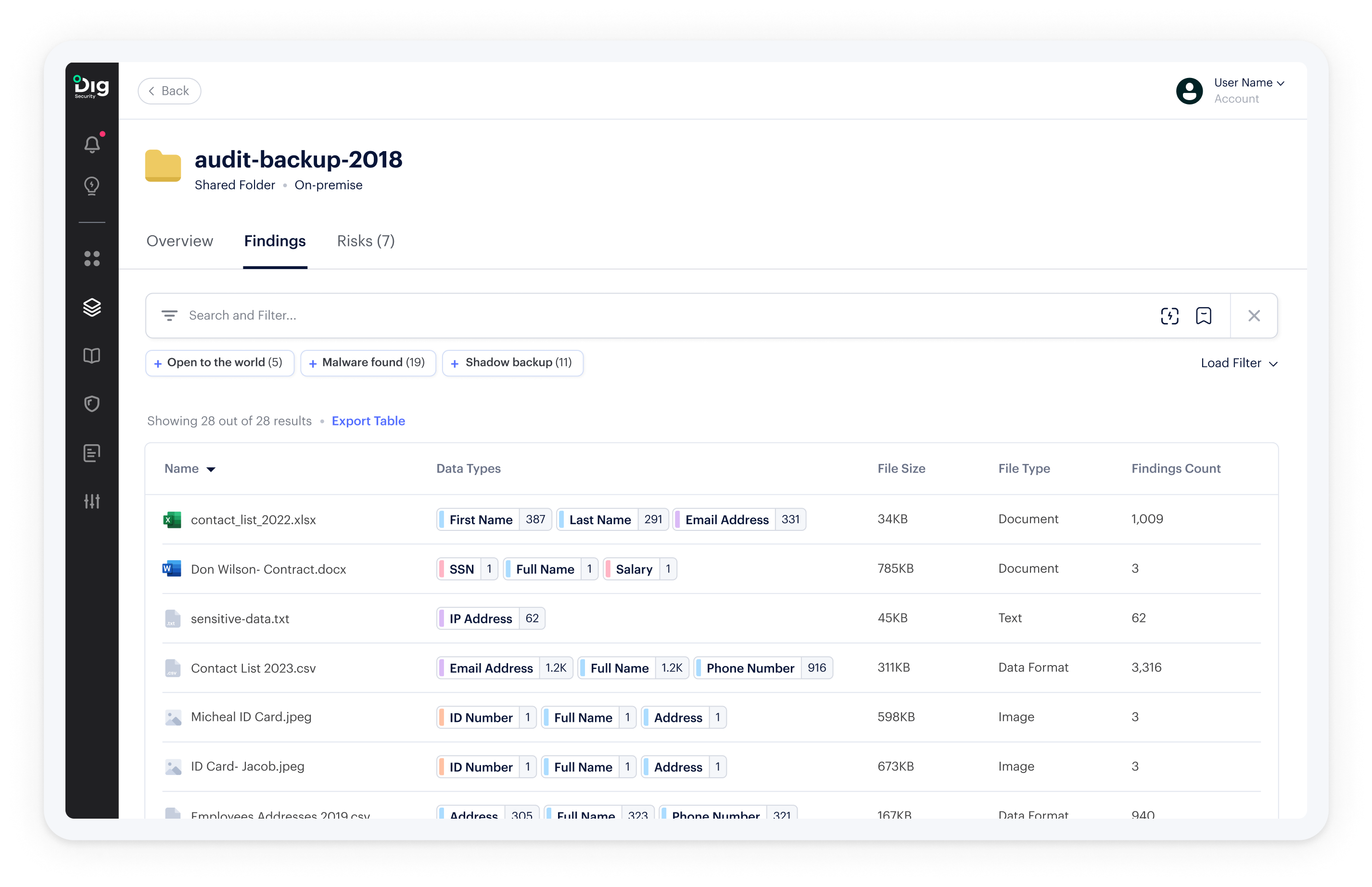Click the Shared Folder label
Image resolution: width=1372 pixels, height=887 pixels.
point(235,185)
